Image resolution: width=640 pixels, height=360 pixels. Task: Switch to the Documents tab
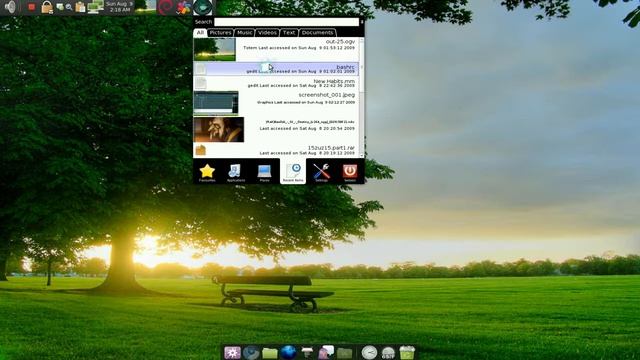(x=318, y=33)
